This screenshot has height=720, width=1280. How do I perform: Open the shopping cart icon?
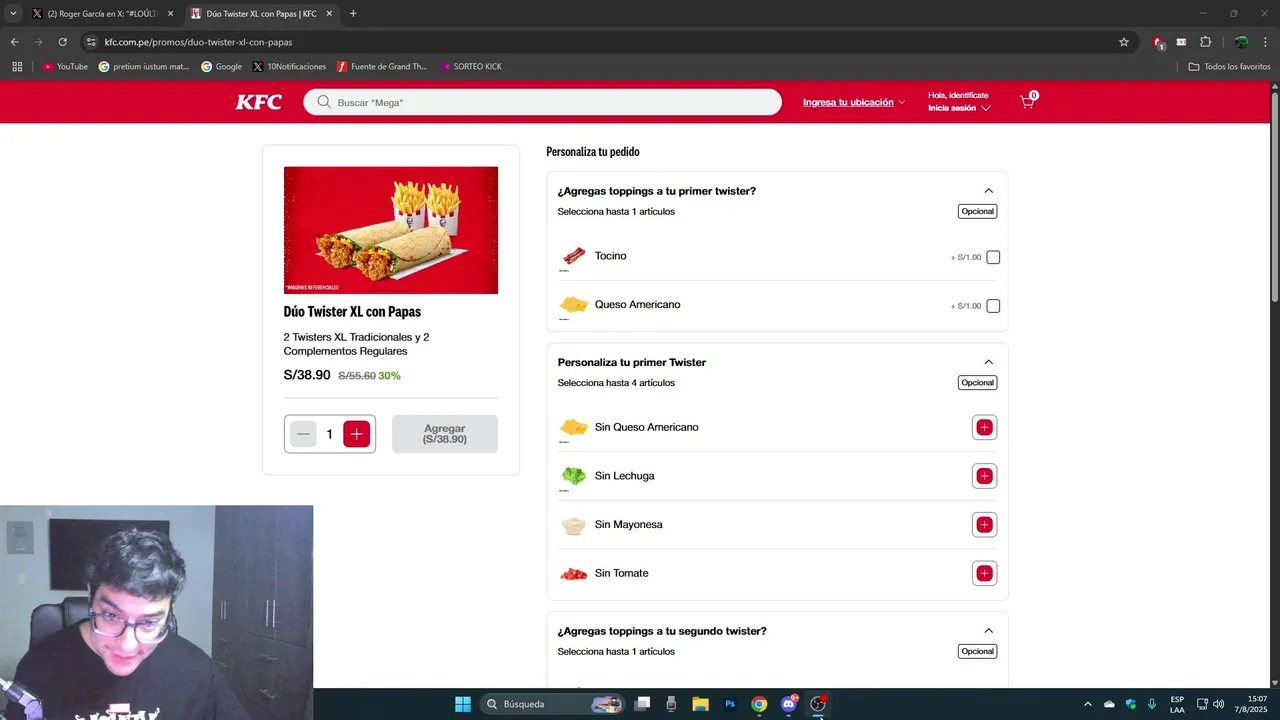click(1028, 102)
